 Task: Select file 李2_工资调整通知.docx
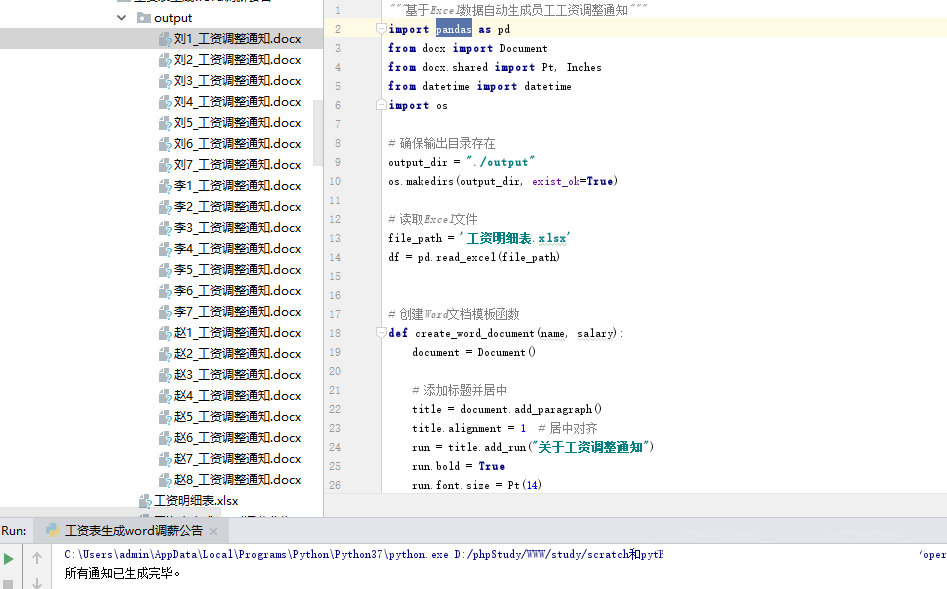pyautogui.click(x=237, y=207)
